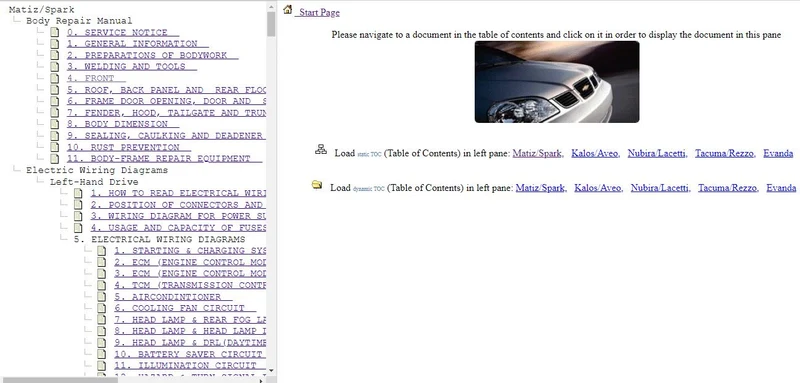Click document icon next to WELDING AND TOOLS
The image size is (800, 383).
(x=55, y=67)
